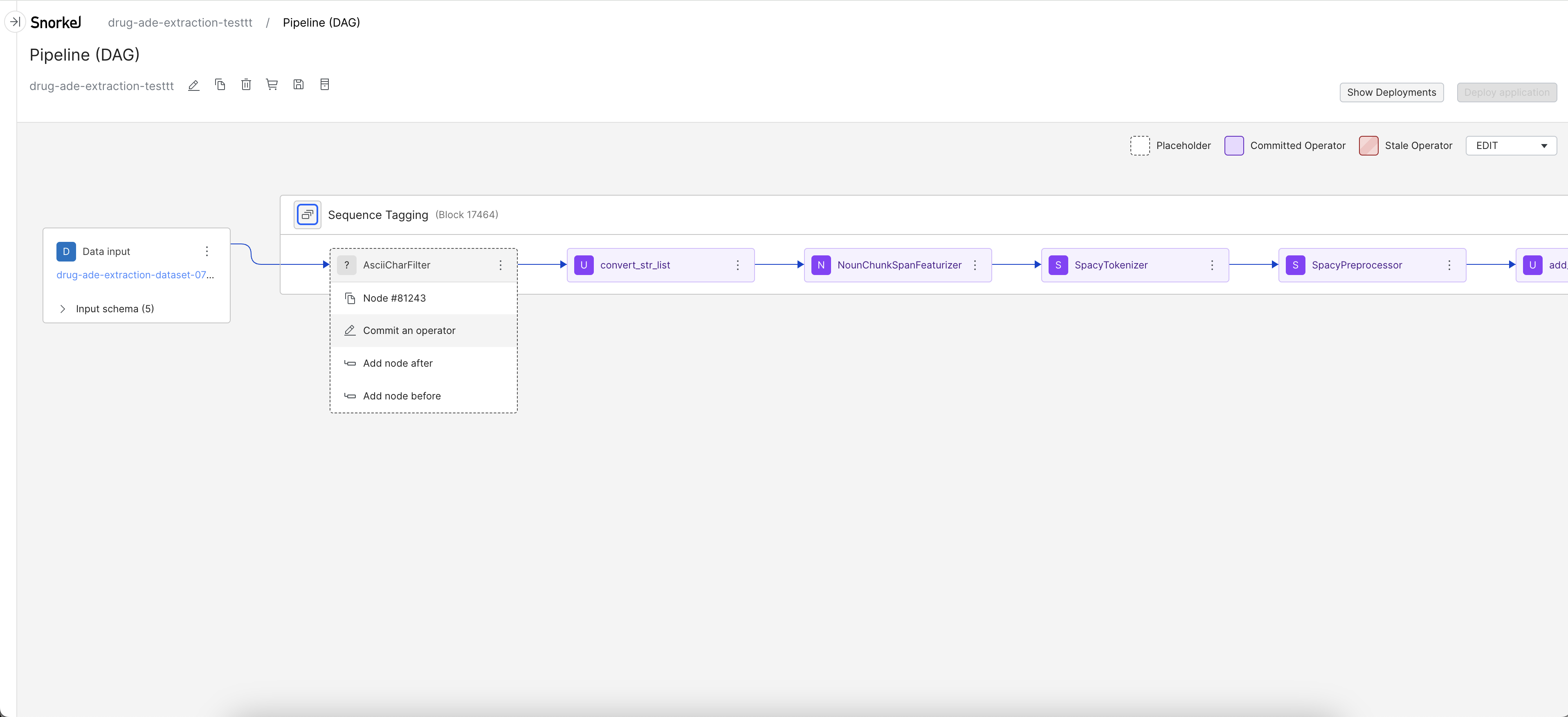Screen dimensions: 1568x717
Task: Open the NounChunkSpanFeaturizer three-dot menu
Action: coord(975,265)
